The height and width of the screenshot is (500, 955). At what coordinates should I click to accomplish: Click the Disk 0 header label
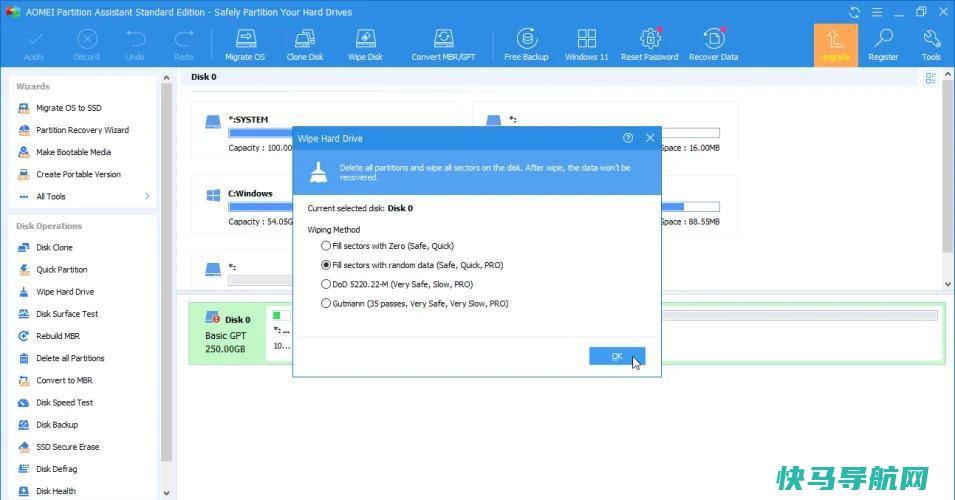[x=203, y=77]
